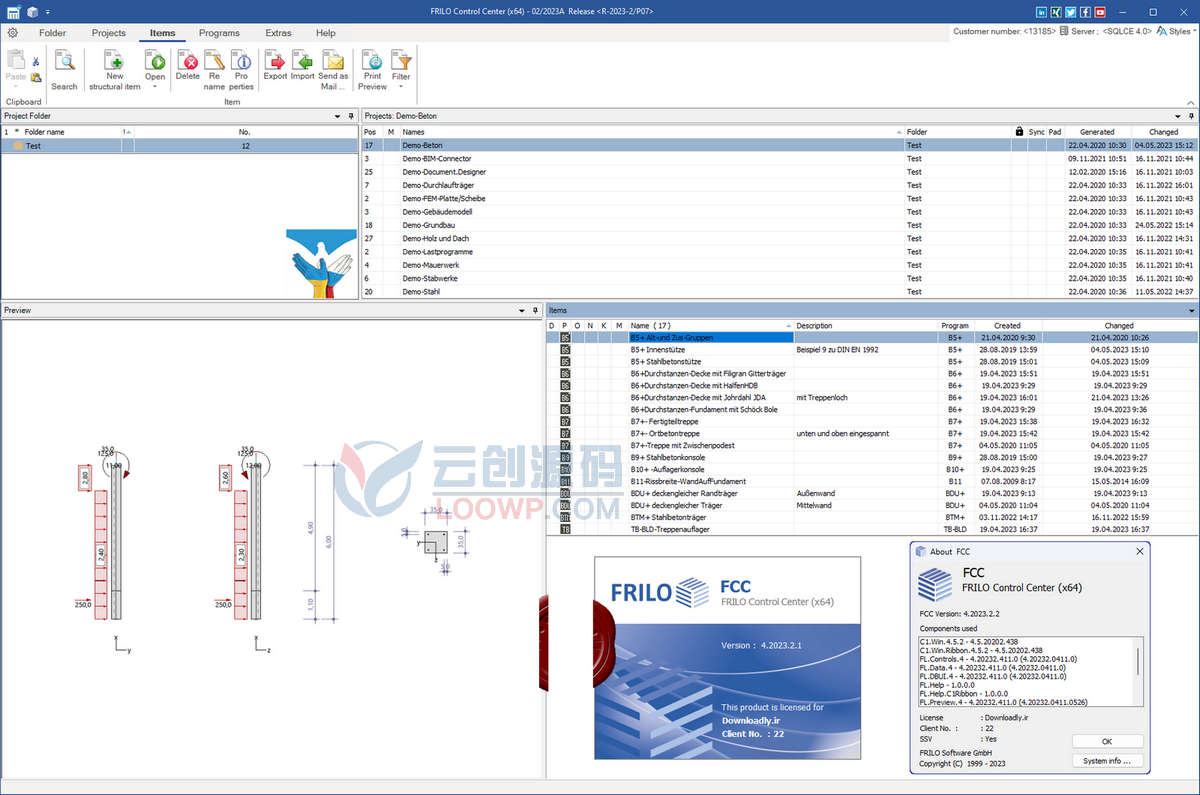The image size is (1200, 795).
Task: Open the LinkedIn link in title bar
Action: coord(1042,12)
